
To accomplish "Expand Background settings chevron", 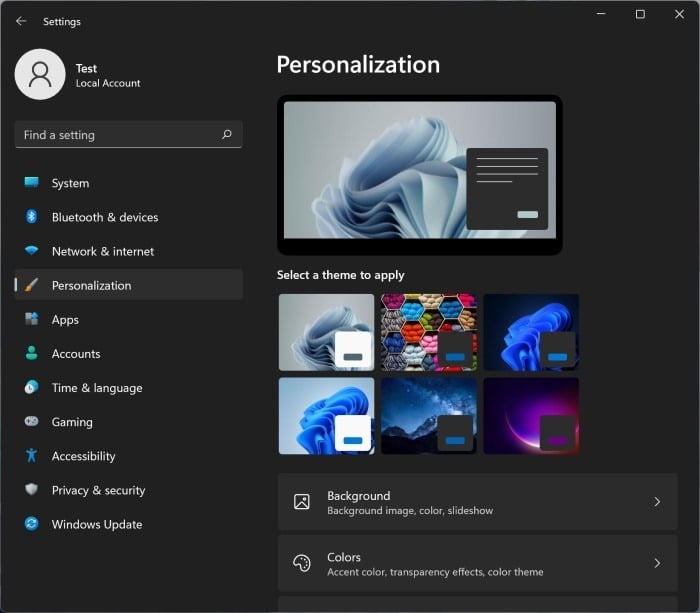I will pos(657,502).
